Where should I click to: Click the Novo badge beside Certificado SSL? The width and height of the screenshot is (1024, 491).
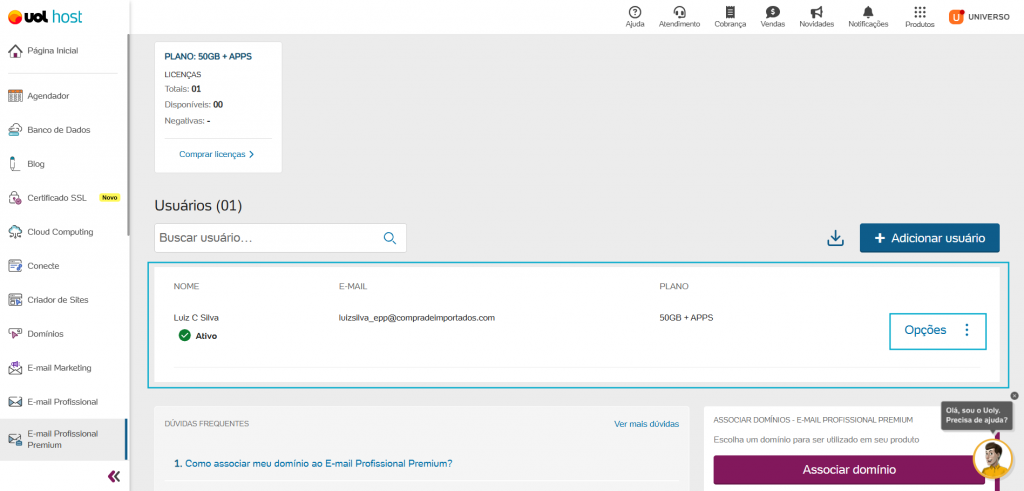[x=110, y=197]
